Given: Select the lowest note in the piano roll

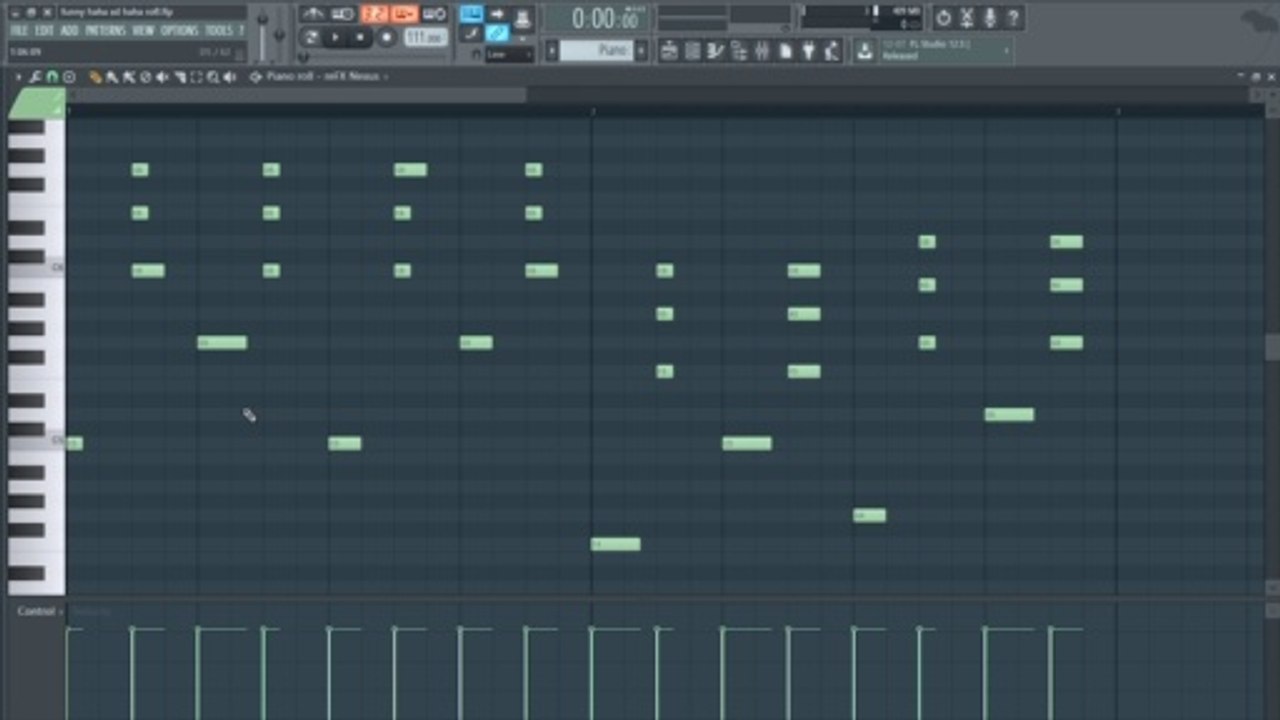Looking at the screenshot, I should (x=616, y=544).
